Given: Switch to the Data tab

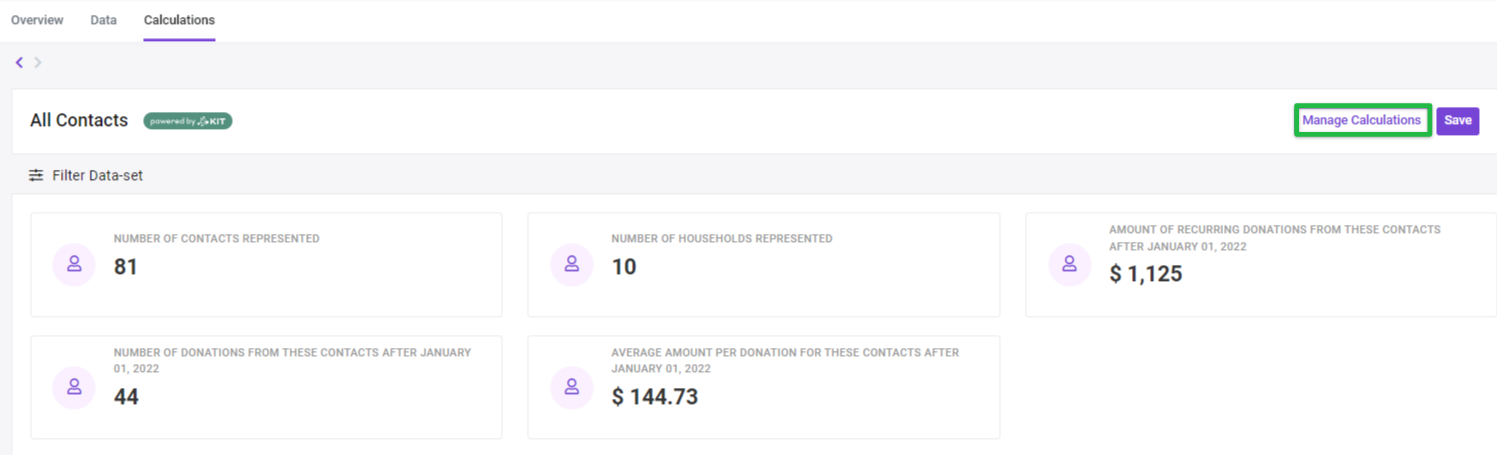Looking at the screenshot, I should [x=103, y=20].
